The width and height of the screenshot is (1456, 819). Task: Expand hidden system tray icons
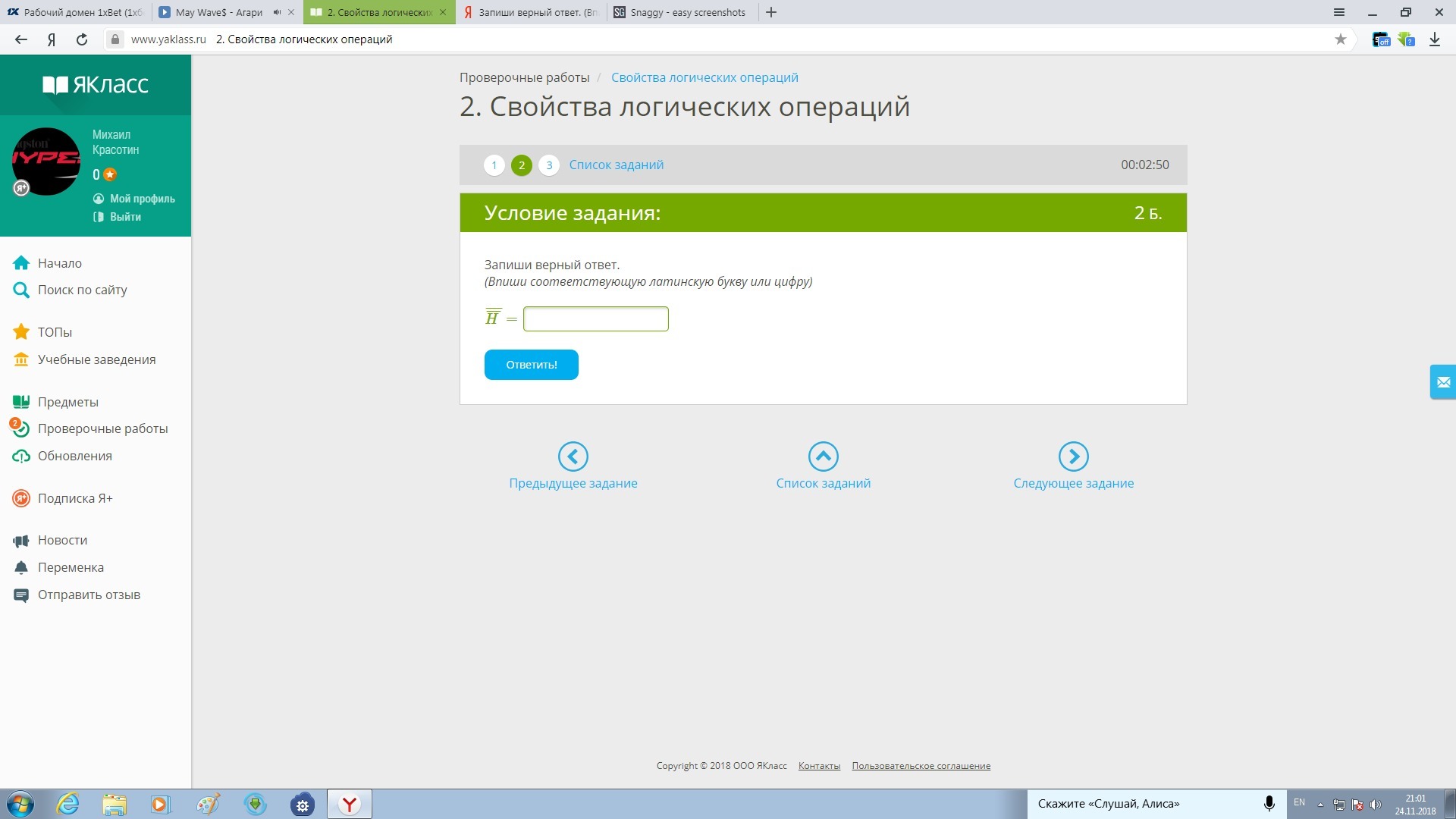(x=1320, y=805)
